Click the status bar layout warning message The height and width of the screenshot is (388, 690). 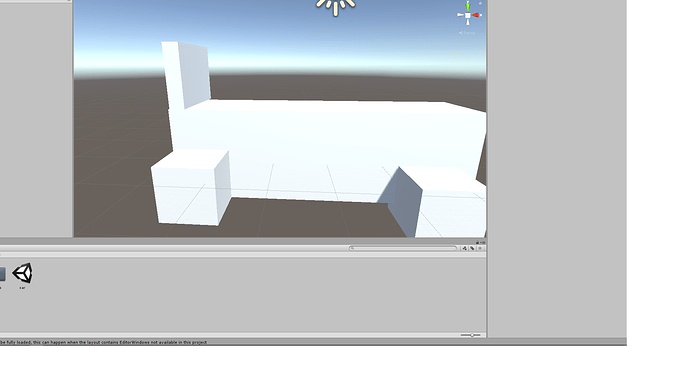[x=103, y=342]
